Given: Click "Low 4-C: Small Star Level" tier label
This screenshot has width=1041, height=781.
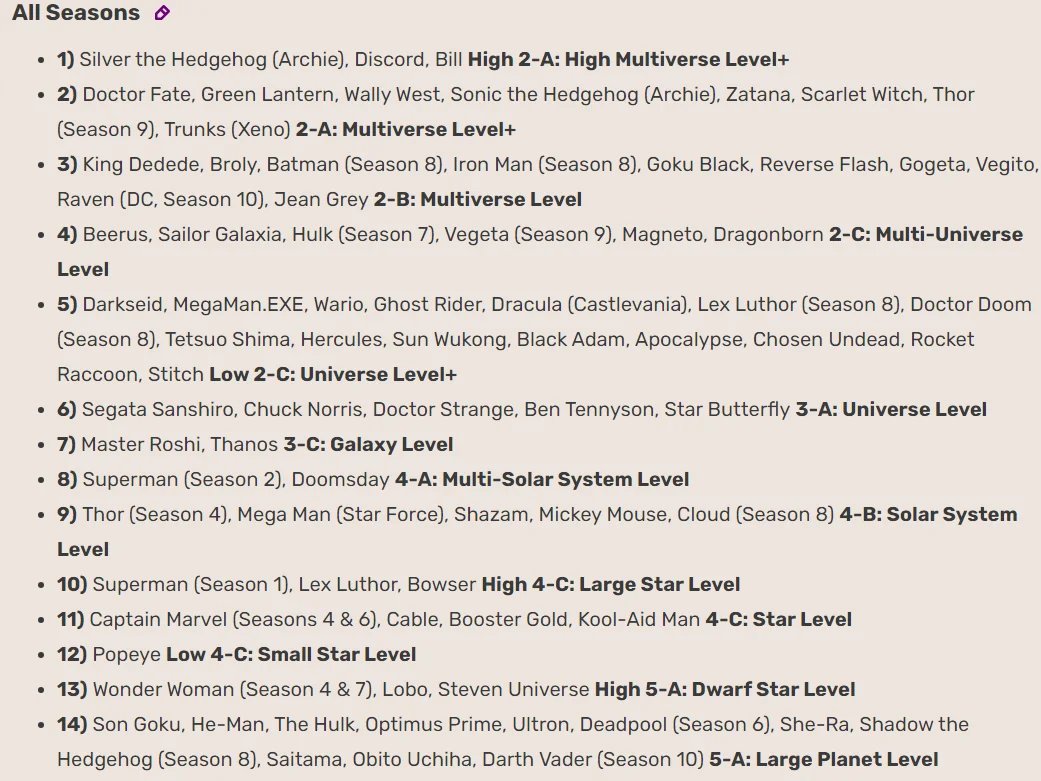Looking at the screenshot, I should 291,654.
